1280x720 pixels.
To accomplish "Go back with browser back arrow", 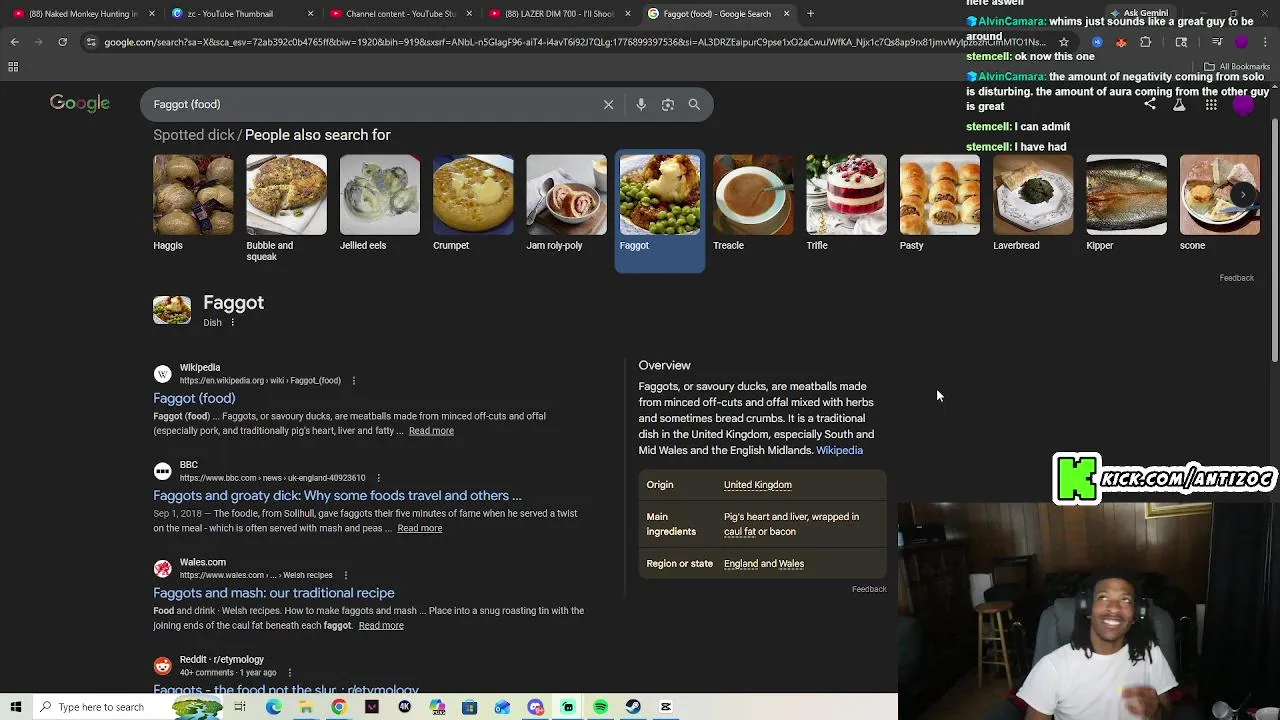I will [14, 42].
